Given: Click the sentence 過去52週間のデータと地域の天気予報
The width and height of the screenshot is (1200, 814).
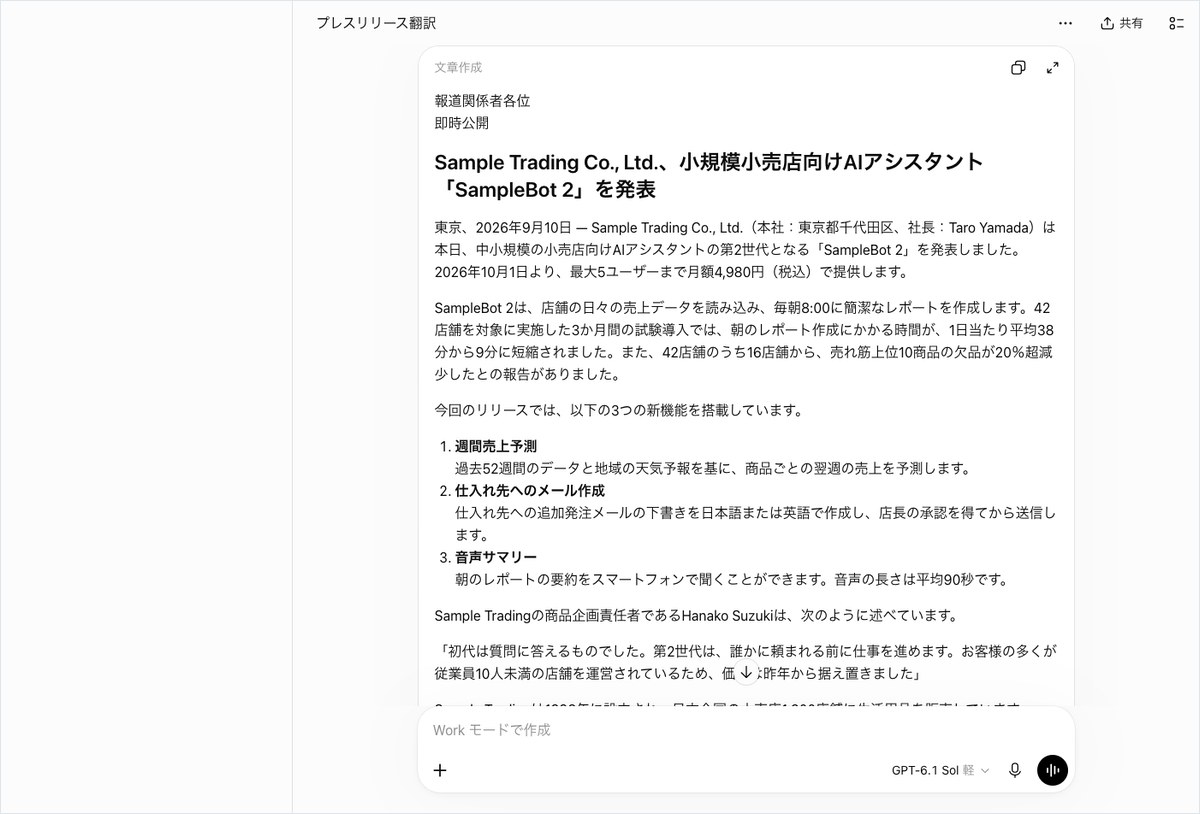Looking at the screenshot, I should click(713, 468).
